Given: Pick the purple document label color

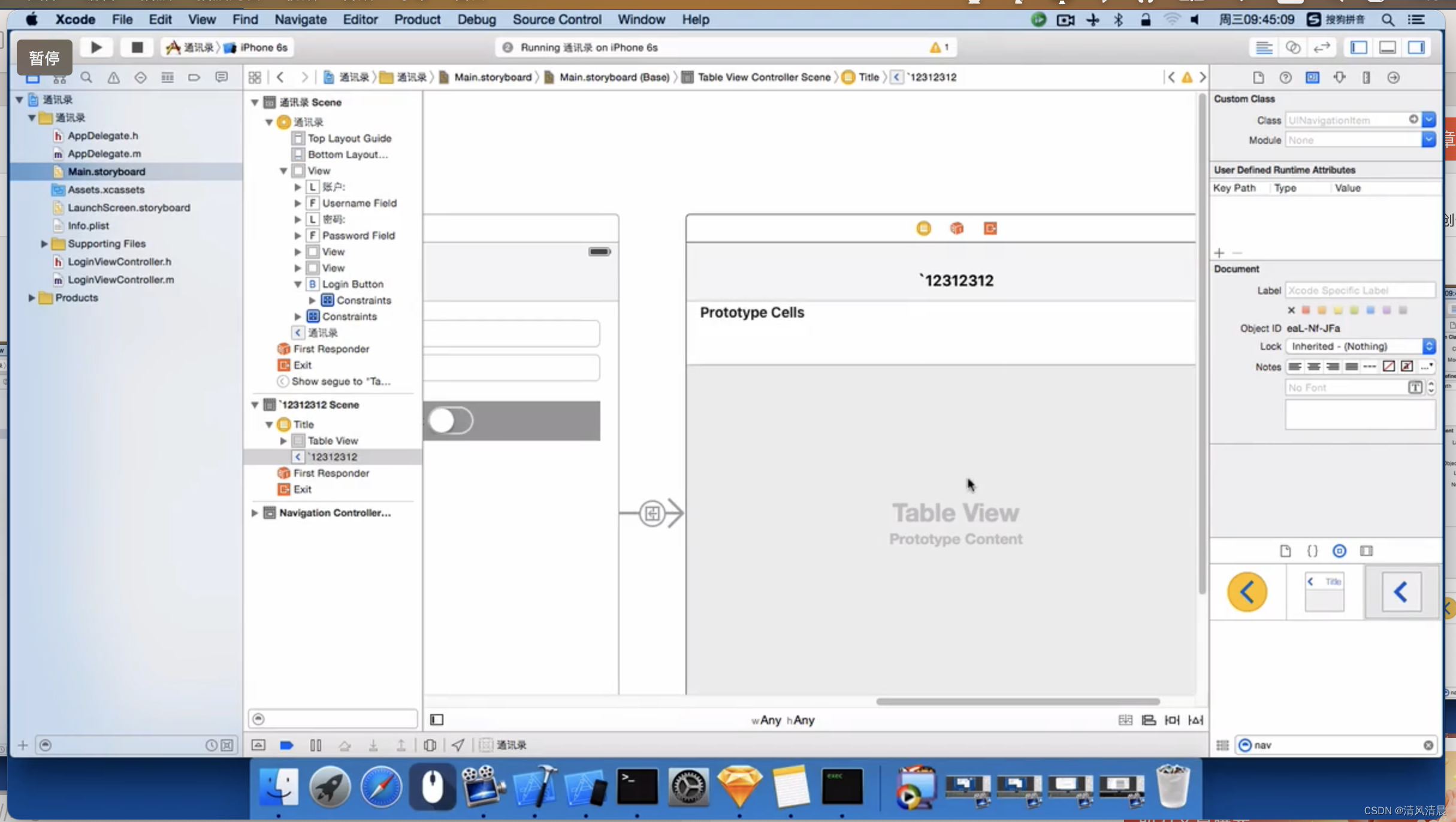Looking at the screenshot, I should coord(1386,310).
